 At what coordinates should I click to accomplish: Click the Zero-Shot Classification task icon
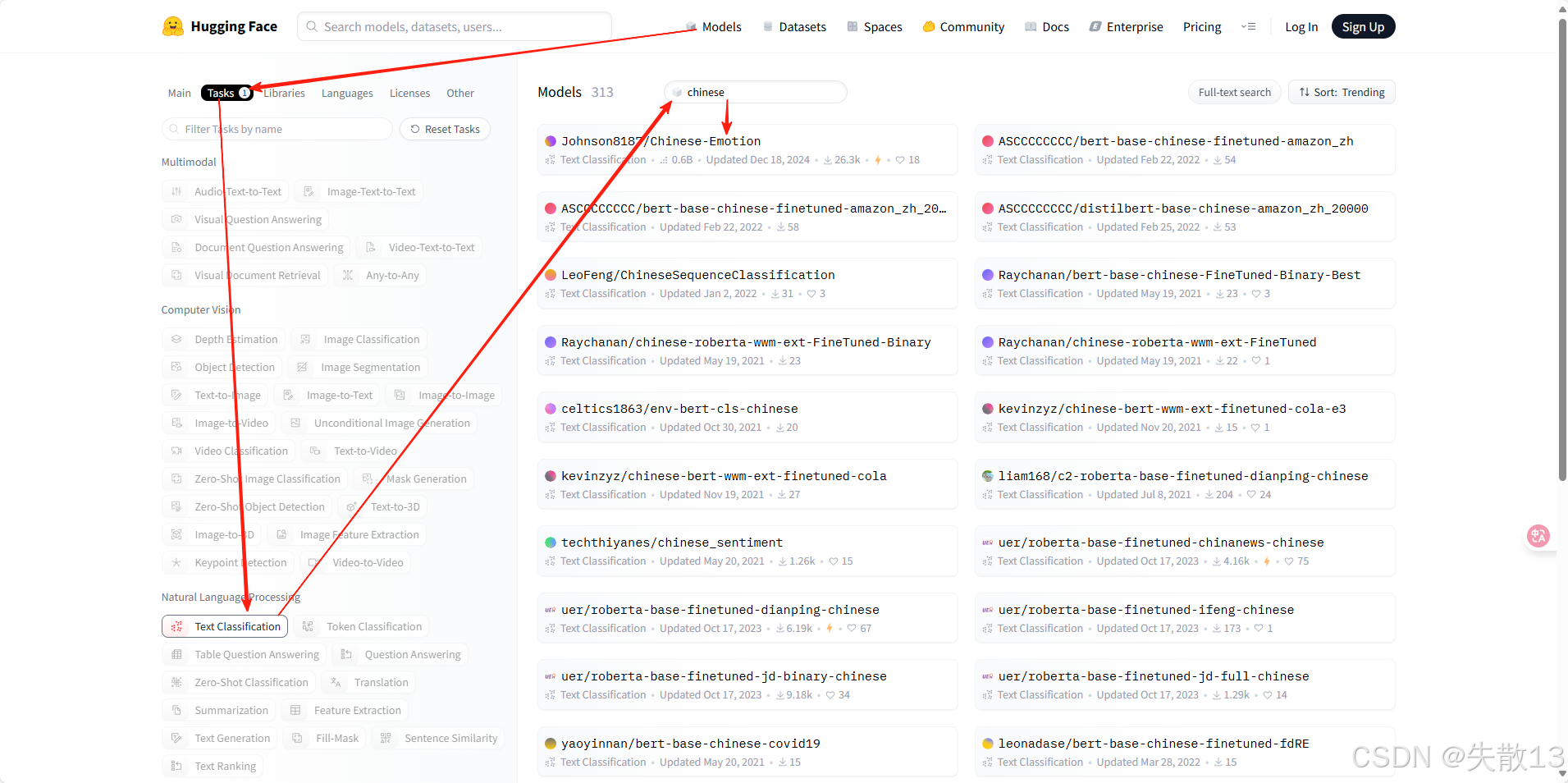click(176, 682)
